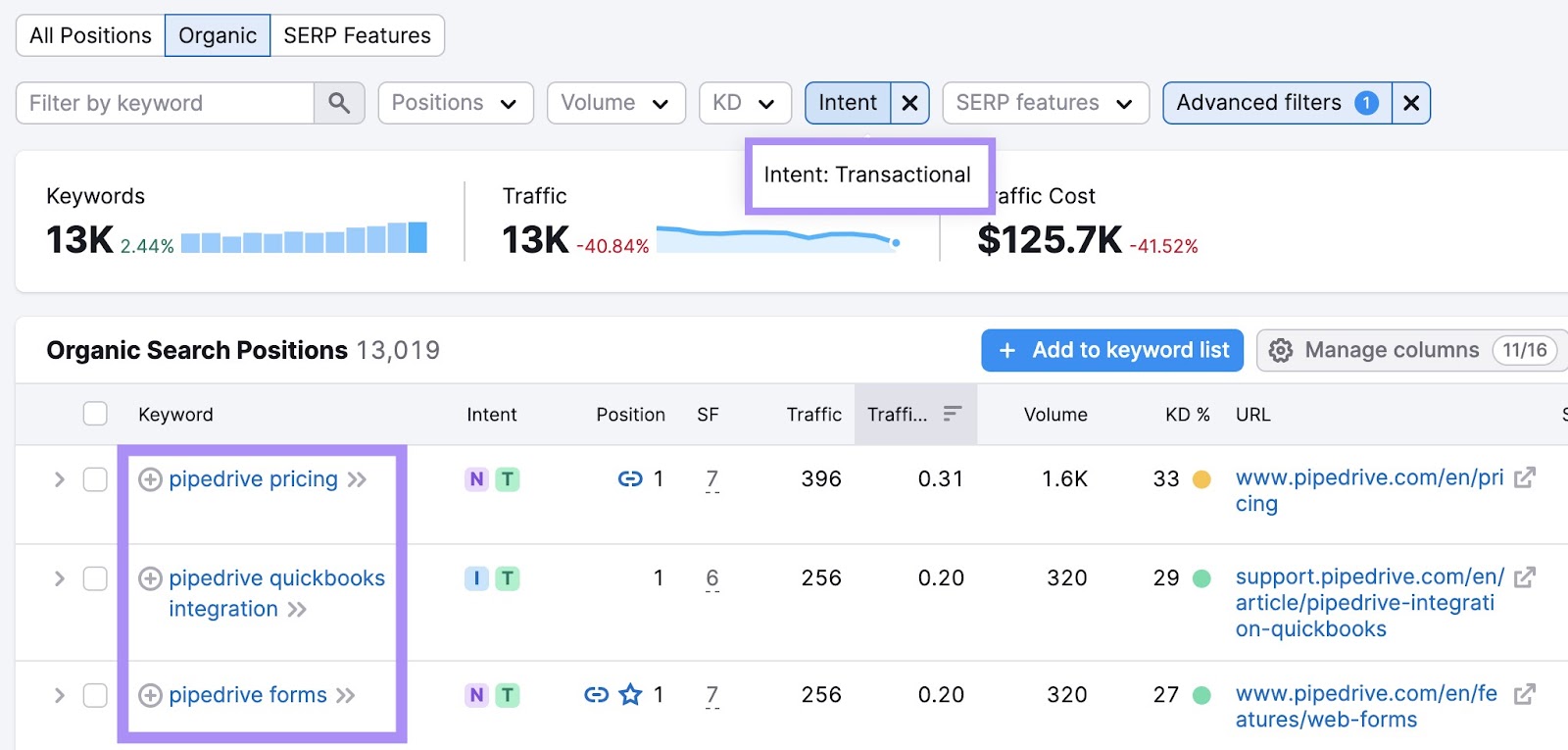Screen dimensions: 1568x750
Task: Open the Intent filter dropdown
Action: point(848,103)
